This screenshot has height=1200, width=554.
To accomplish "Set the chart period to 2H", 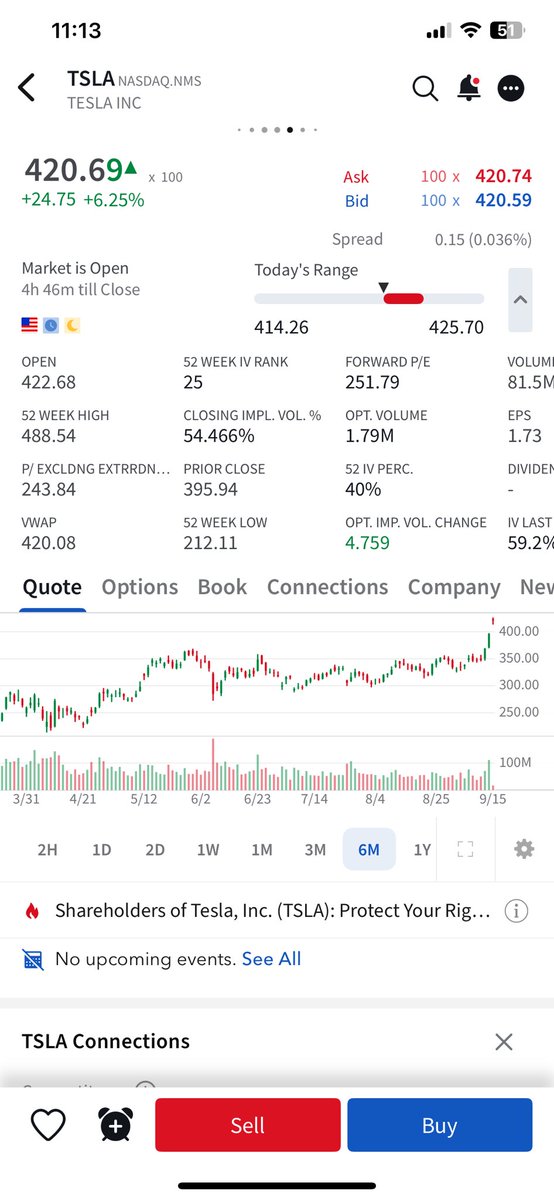I will [47, 850].
